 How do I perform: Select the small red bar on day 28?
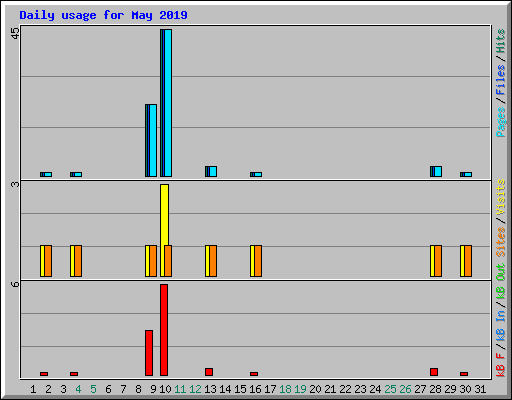[434, 372]
